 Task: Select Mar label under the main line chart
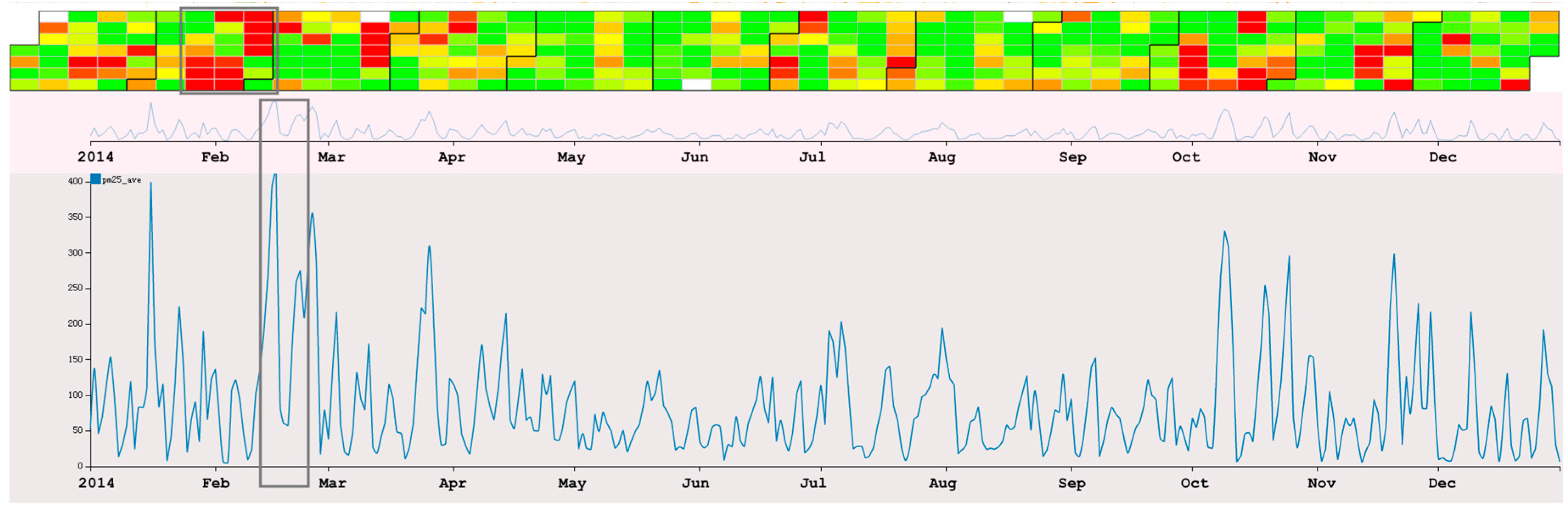point(332,483)
